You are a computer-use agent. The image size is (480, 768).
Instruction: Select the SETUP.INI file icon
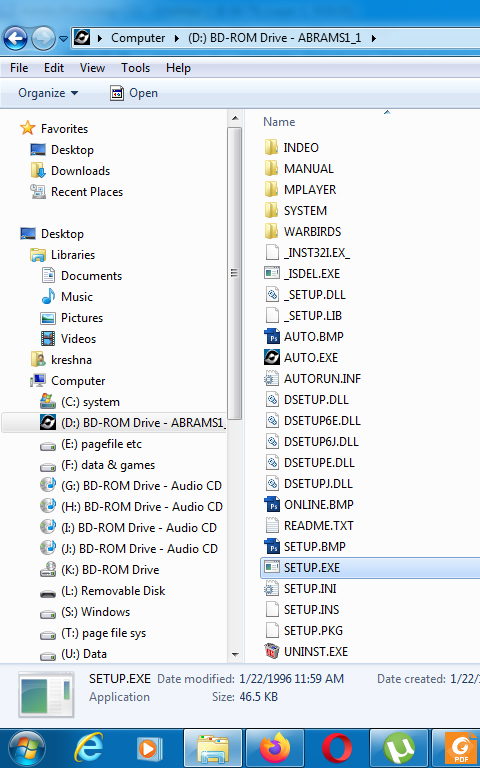point(271,589)
